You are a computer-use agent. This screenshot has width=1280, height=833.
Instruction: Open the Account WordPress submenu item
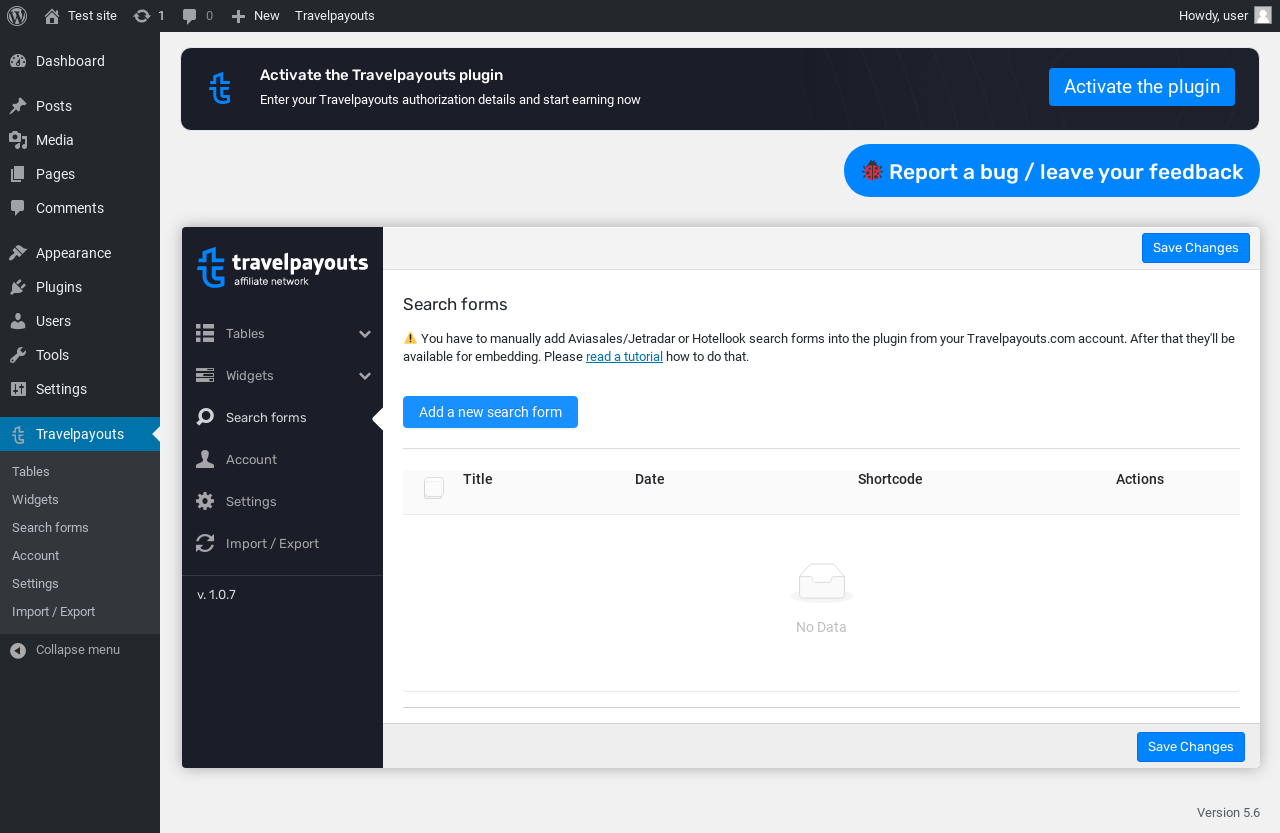pyautogui.click(x=36, y=556)
